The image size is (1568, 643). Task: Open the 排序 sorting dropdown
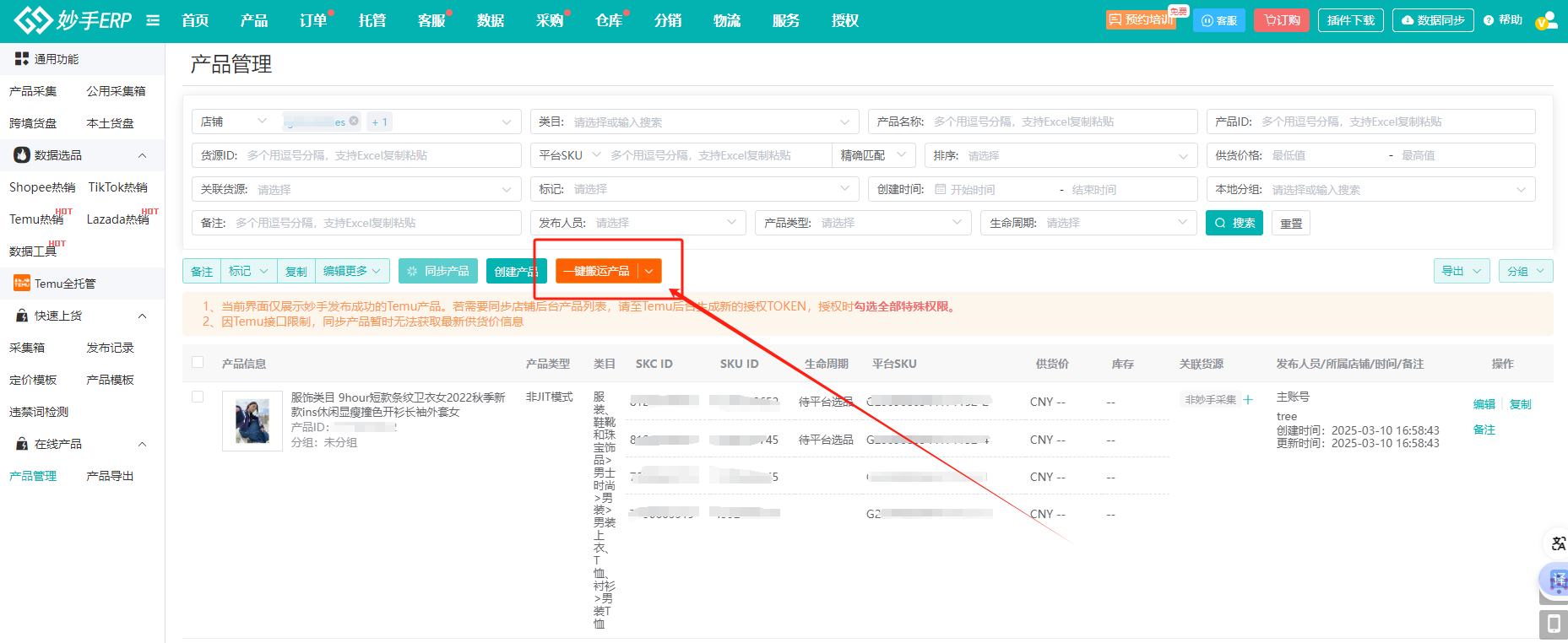pyautogui.click(x=1061, y=155)
